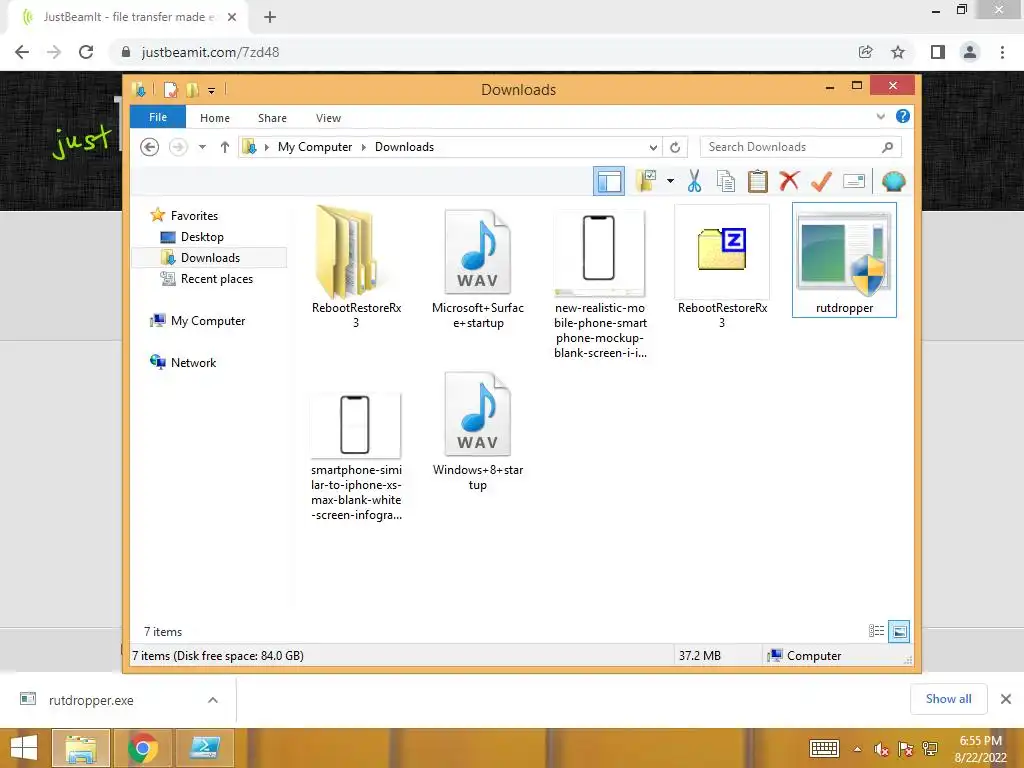The image size is (1024, 768).
Task: Click the Copy documents icon
Action: pyautogui.click(x=726, y=181)
